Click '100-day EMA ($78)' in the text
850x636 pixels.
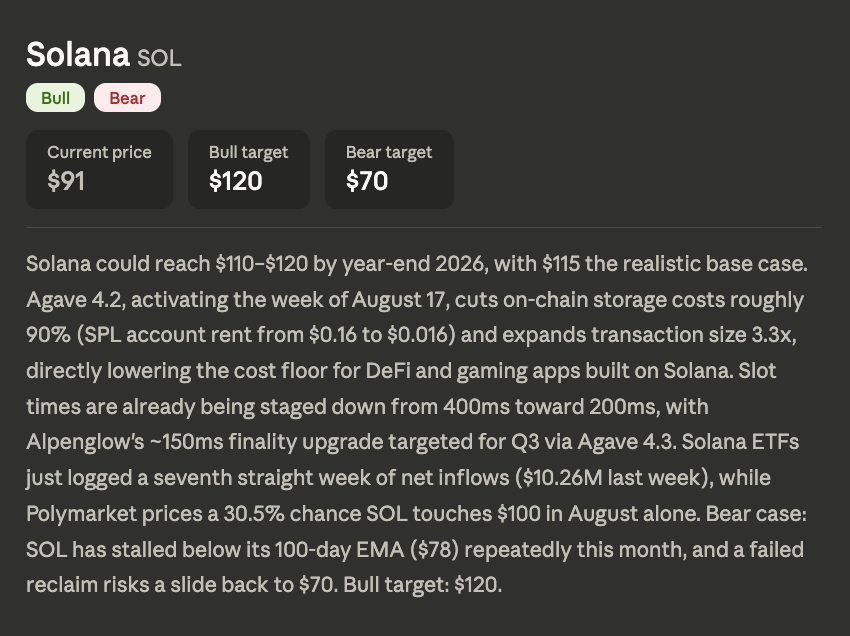[367, 549]
